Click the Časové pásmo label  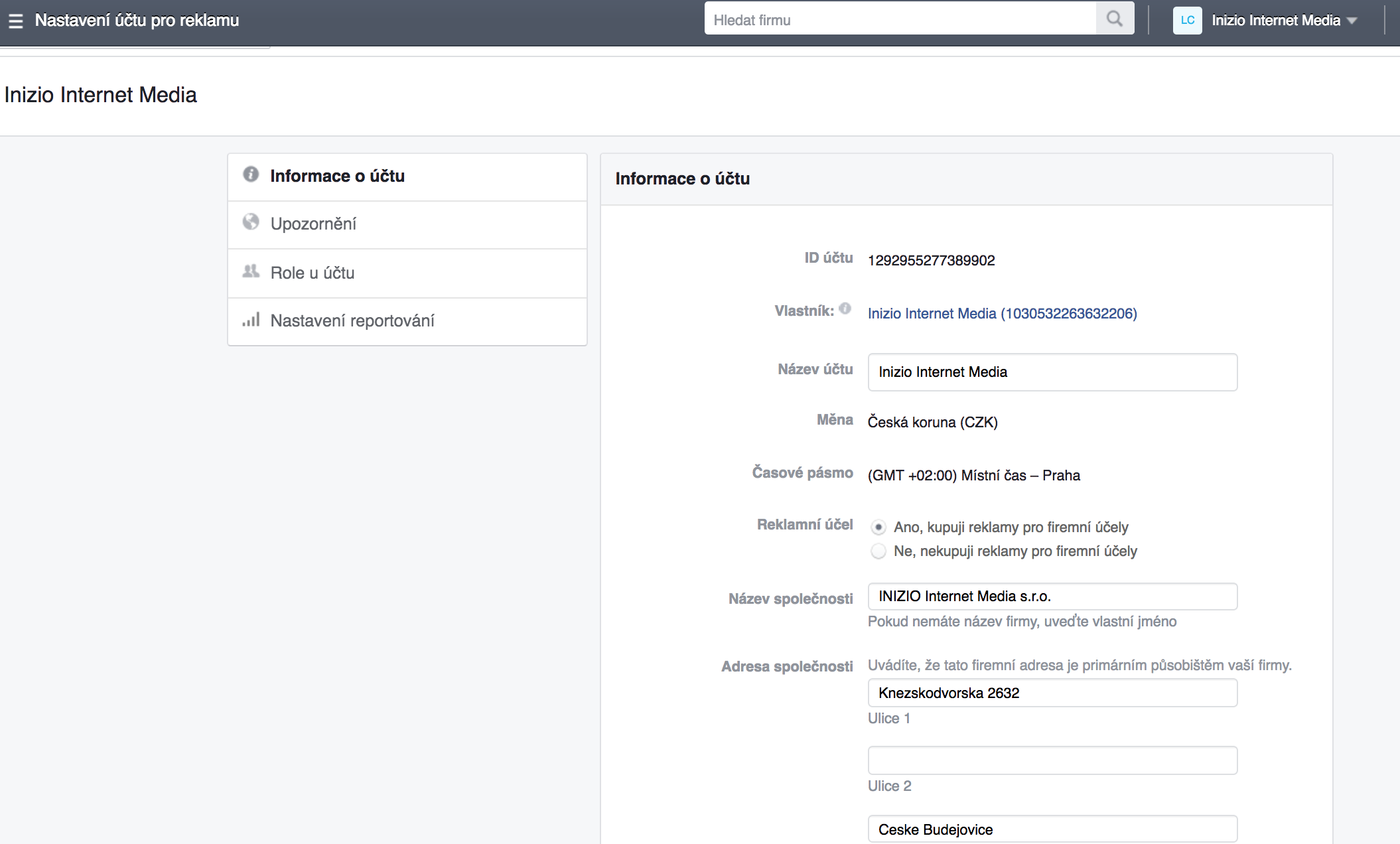coord(803,473)
